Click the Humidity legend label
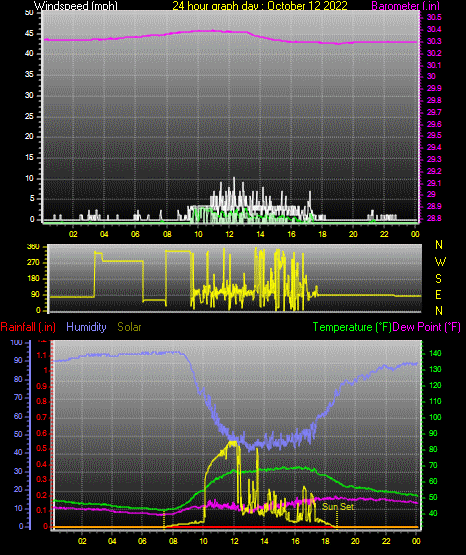The image size is (466, 555). [86, 327]
